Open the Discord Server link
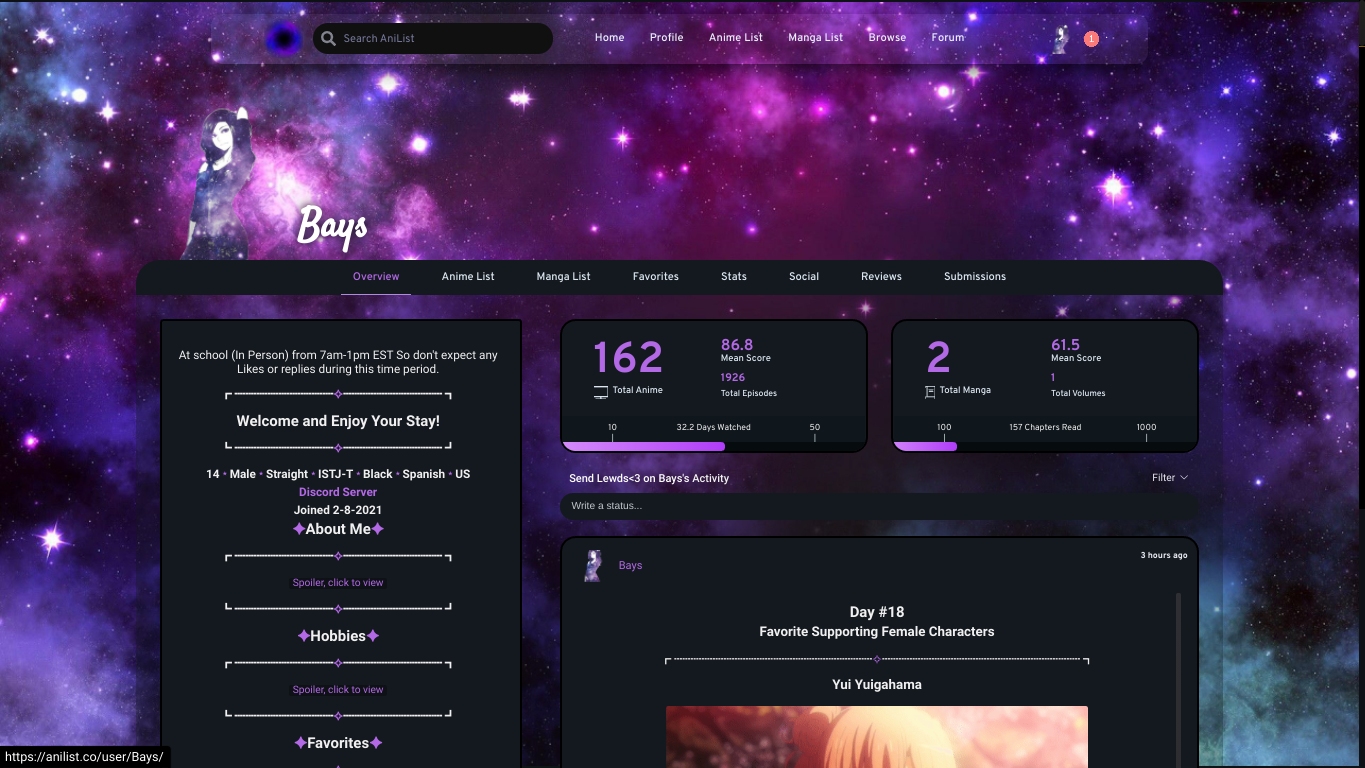Viewport: 1365px width, 768px height. (338, 491)
